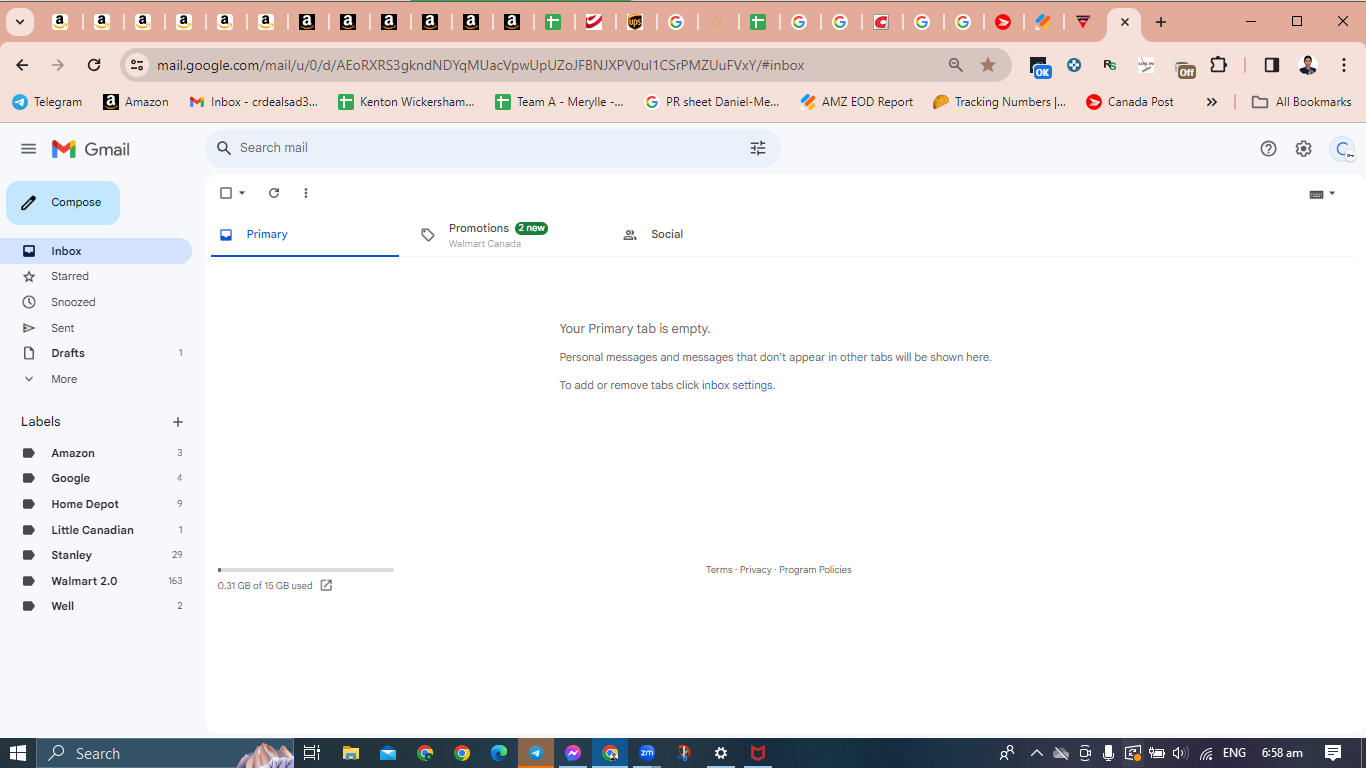
Task: Switch to the Primary tab
Action: click(305, 235)
